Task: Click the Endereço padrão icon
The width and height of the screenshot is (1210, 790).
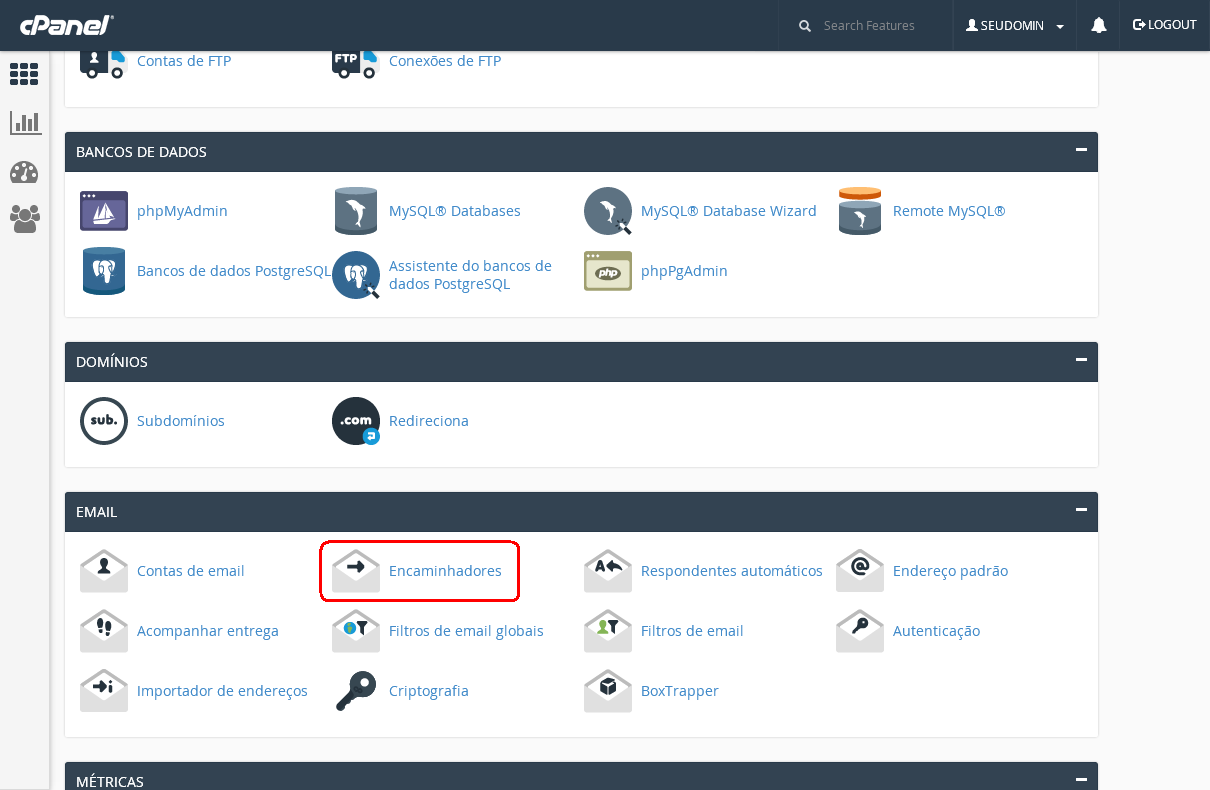Action: tap(860, 571)
